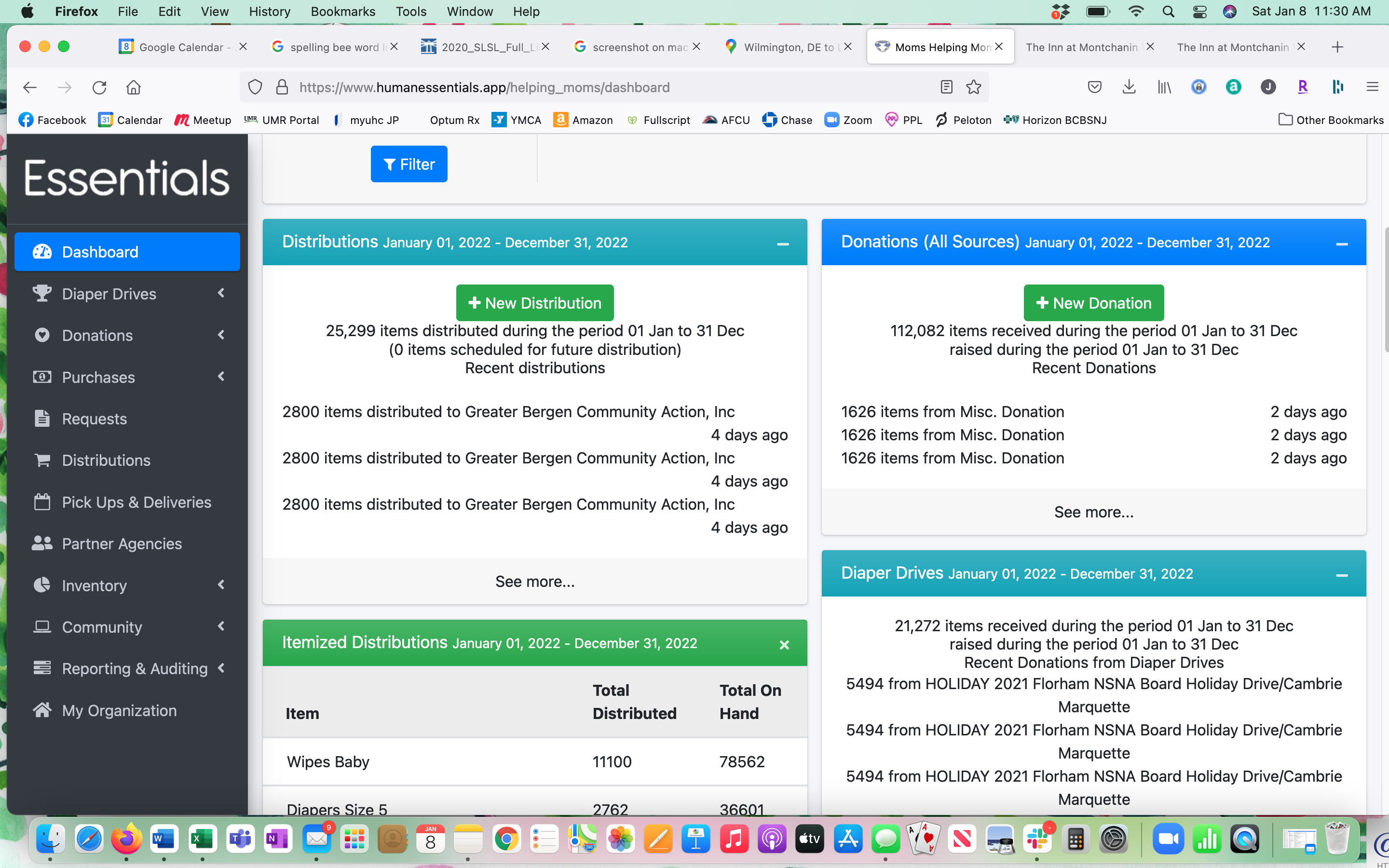This screenshot has height=868, width=1389.
Task: Open the Firefox hamburger application menu
Action: click(x=1372, y=87)
